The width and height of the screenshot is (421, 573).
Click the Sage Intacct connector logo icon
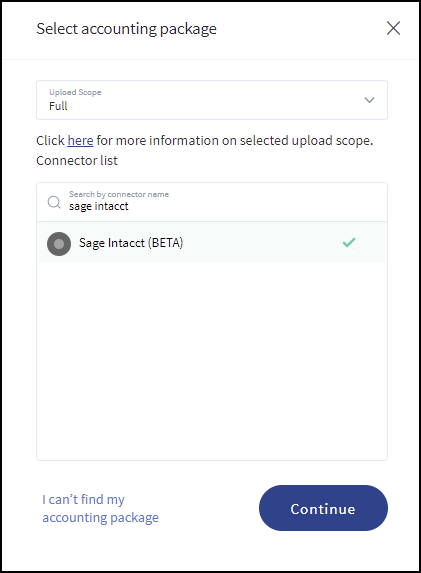coord(59,244)
